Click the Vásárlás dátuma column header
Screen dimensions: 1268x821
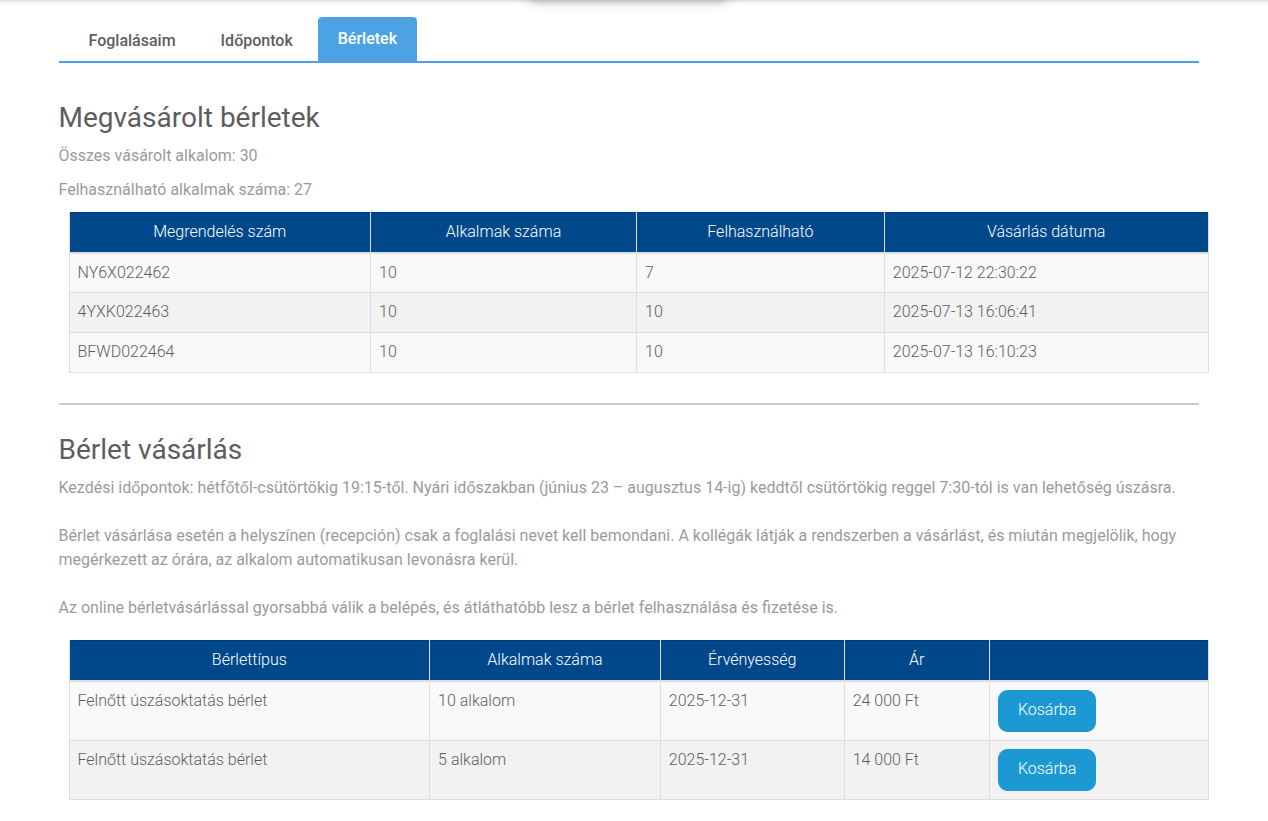(x=1045, y=232)
